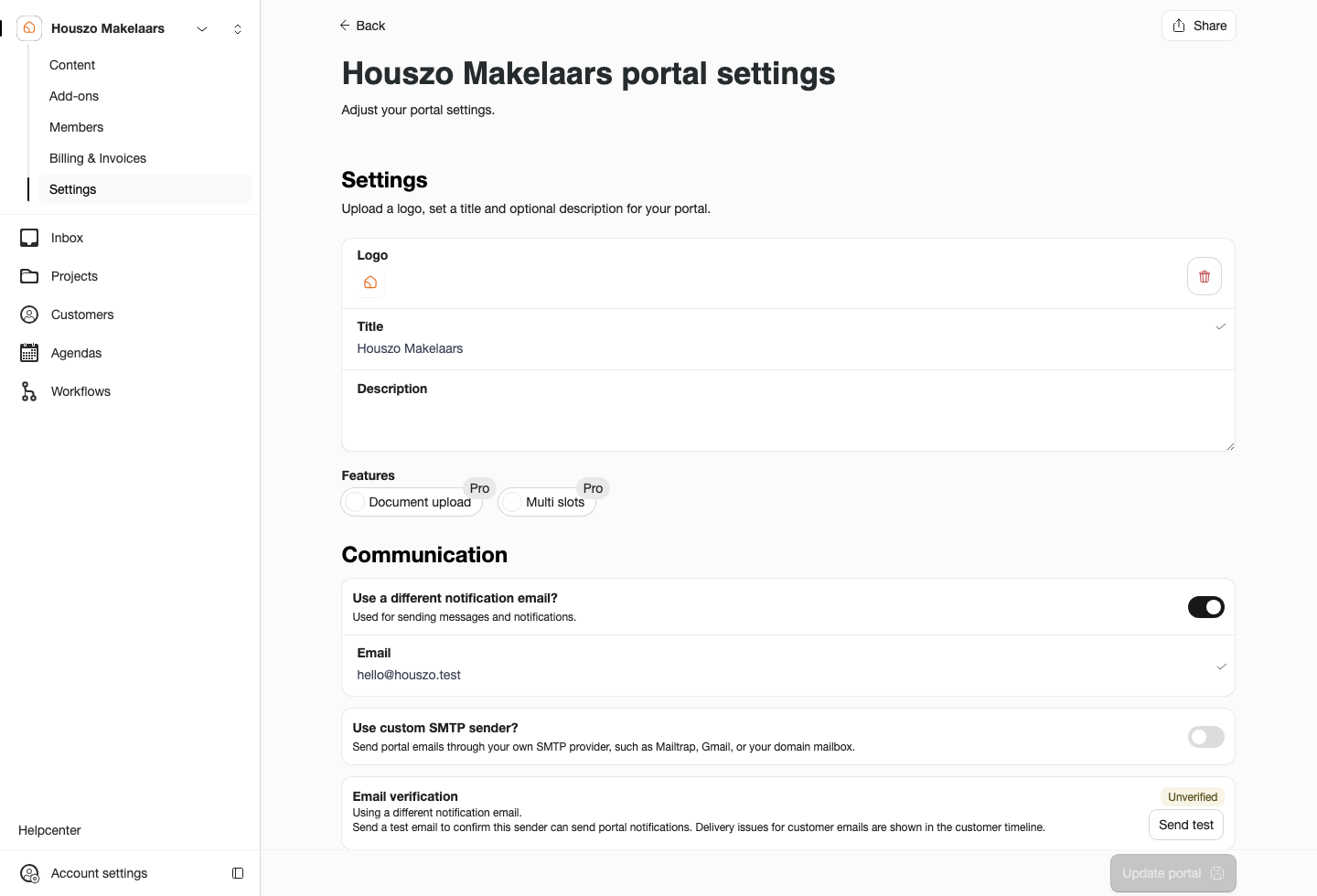
Task: Click the Agendas calendar icon
Action: 29,353
